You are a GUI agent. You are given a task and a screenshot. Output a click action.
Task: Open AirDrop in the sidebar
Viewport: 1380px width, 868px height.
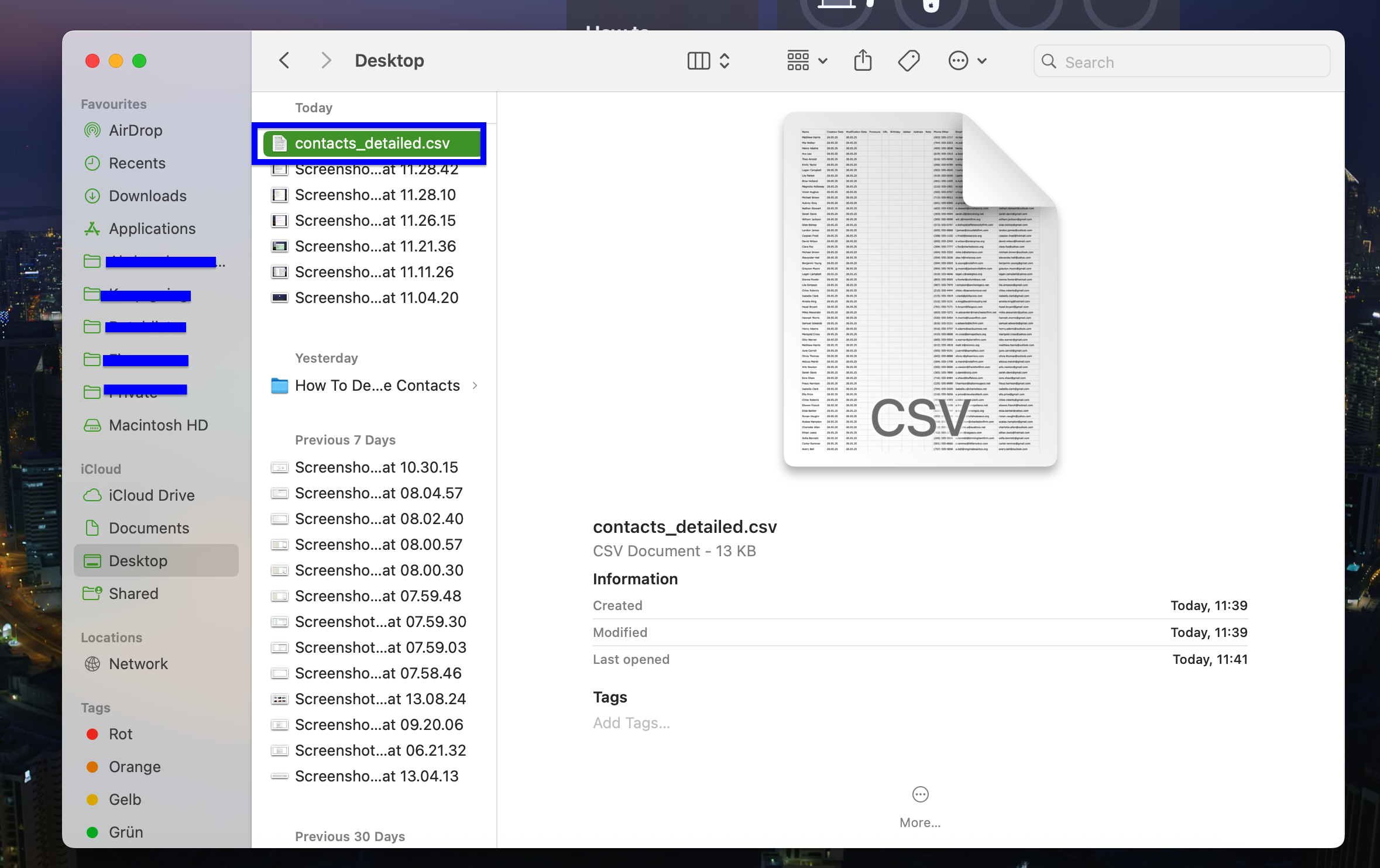pos(156,130)
